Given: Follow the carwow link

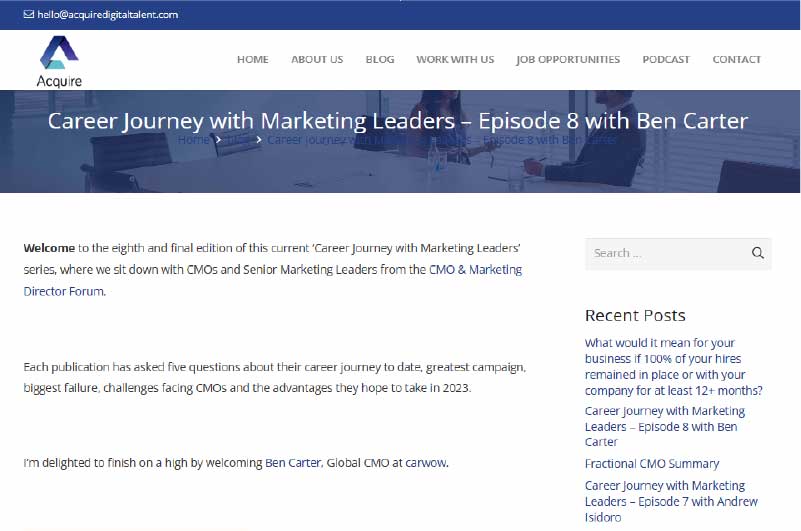Looking at the screenshot, I should tap(426, 463).
